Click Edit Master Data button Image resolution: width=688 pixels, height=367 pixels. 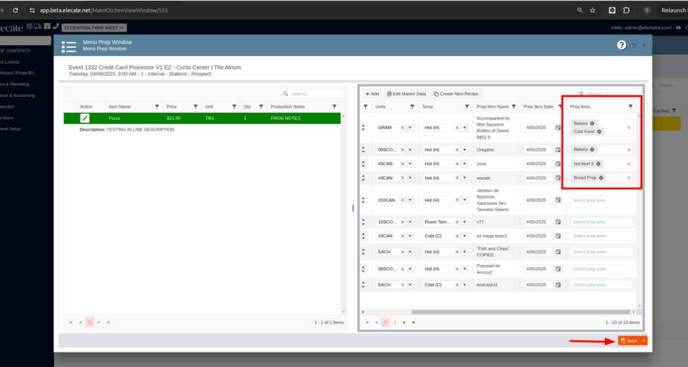[406, 94]
